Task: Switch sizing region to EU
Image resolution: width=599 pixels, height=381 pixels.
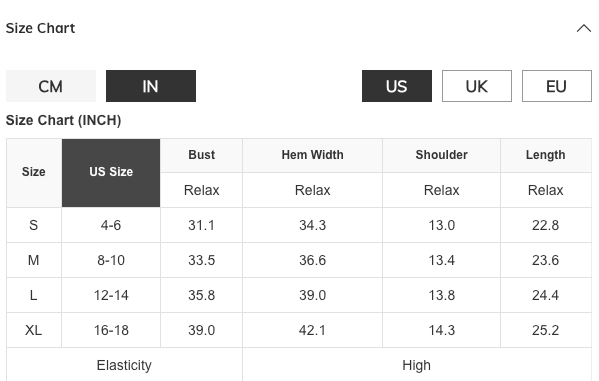Action: [x=557, y=86]
